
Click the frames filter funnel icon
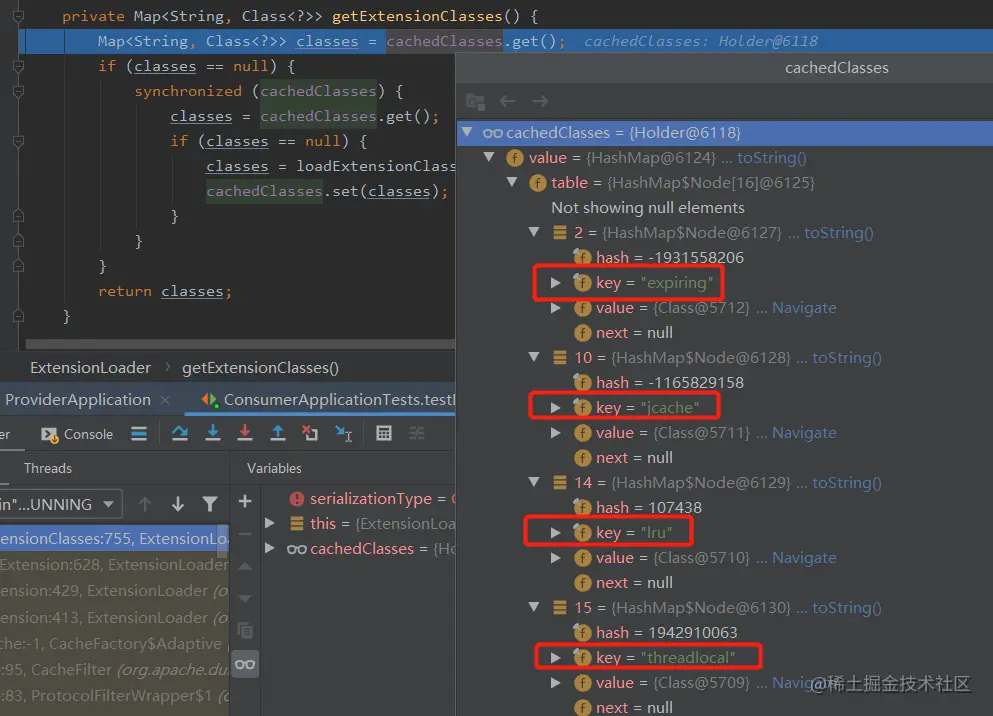[x=210, y=504]
